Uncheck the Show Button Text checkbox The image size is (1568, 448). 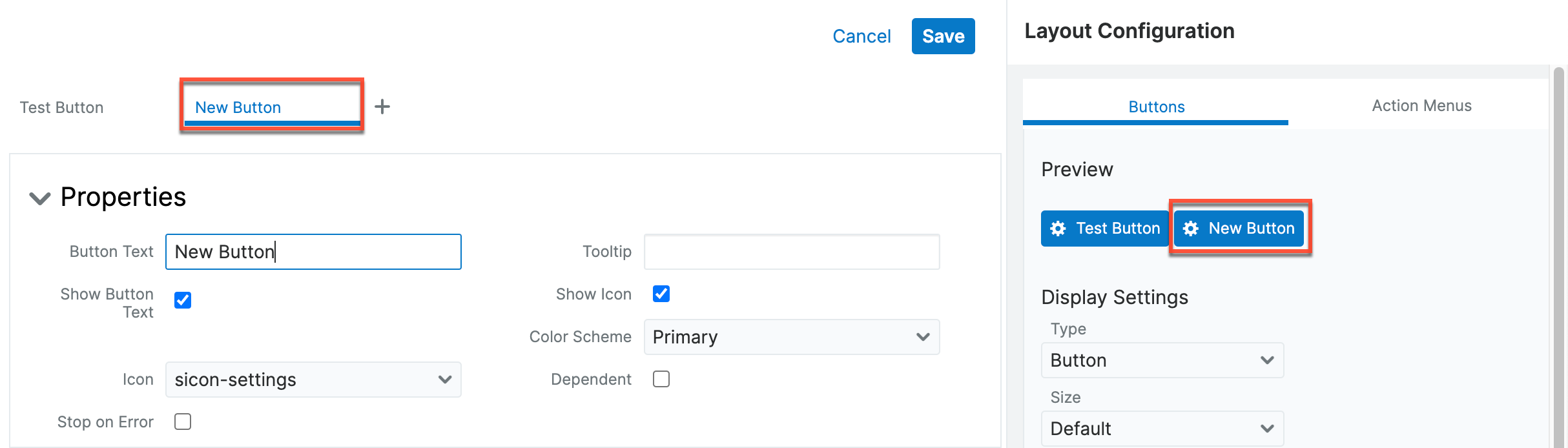point(183,300)
